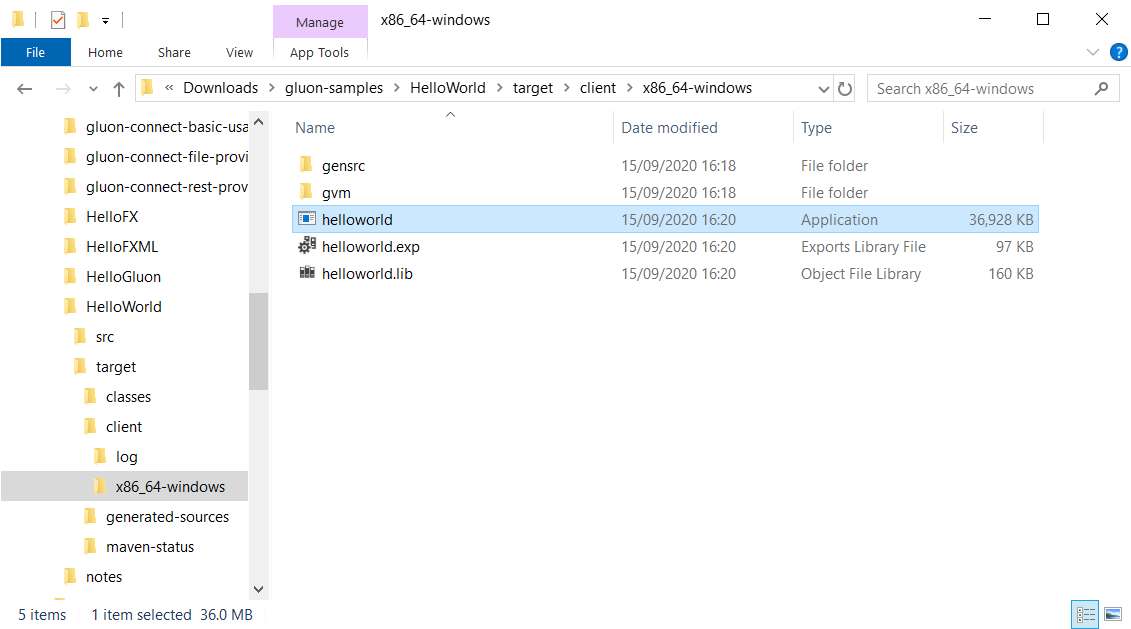Select the Manage contextual tab
Image resolution: width=1131 pixels, height=629 pixels.
click(320, 22)
